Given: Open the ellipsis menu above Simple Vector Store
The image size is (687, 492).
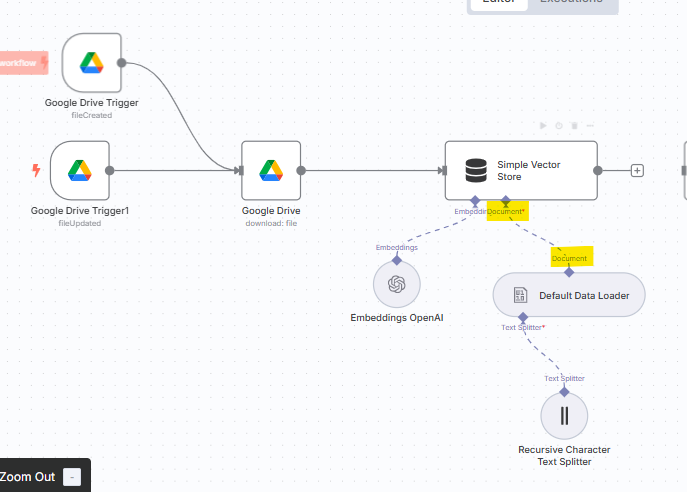Looking at the screenshot, I should pos(590,126).
